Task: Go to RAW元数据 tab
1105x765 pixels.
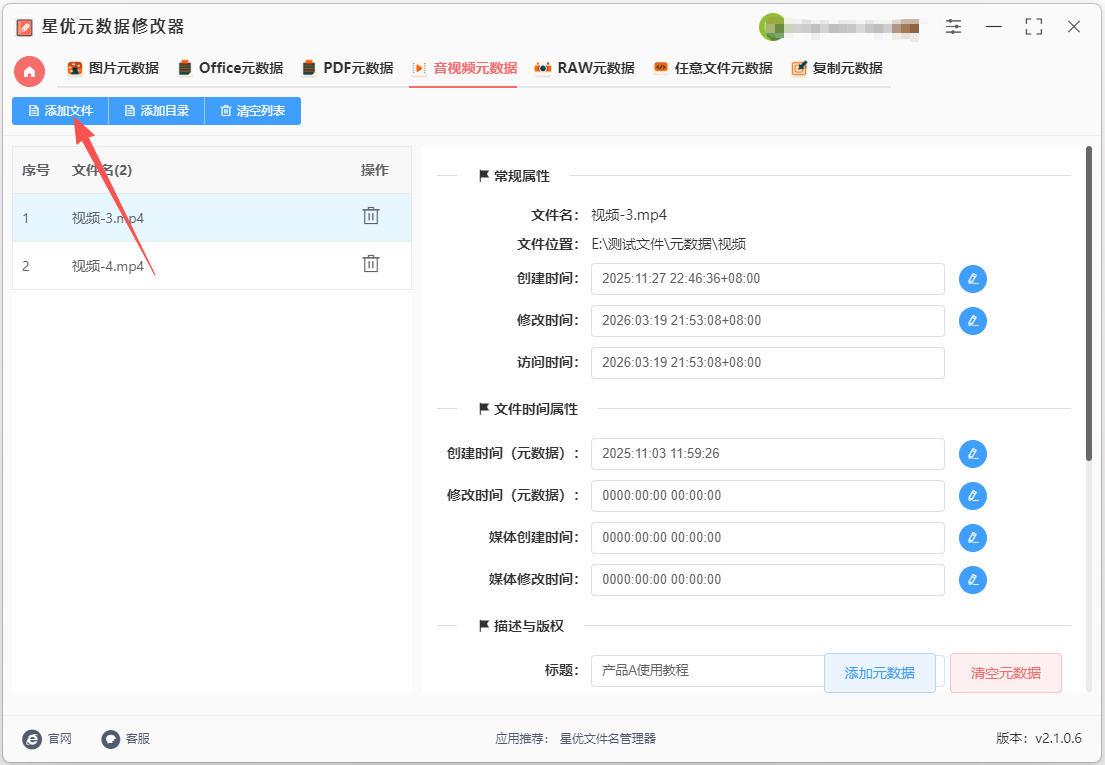Action: 584,68
